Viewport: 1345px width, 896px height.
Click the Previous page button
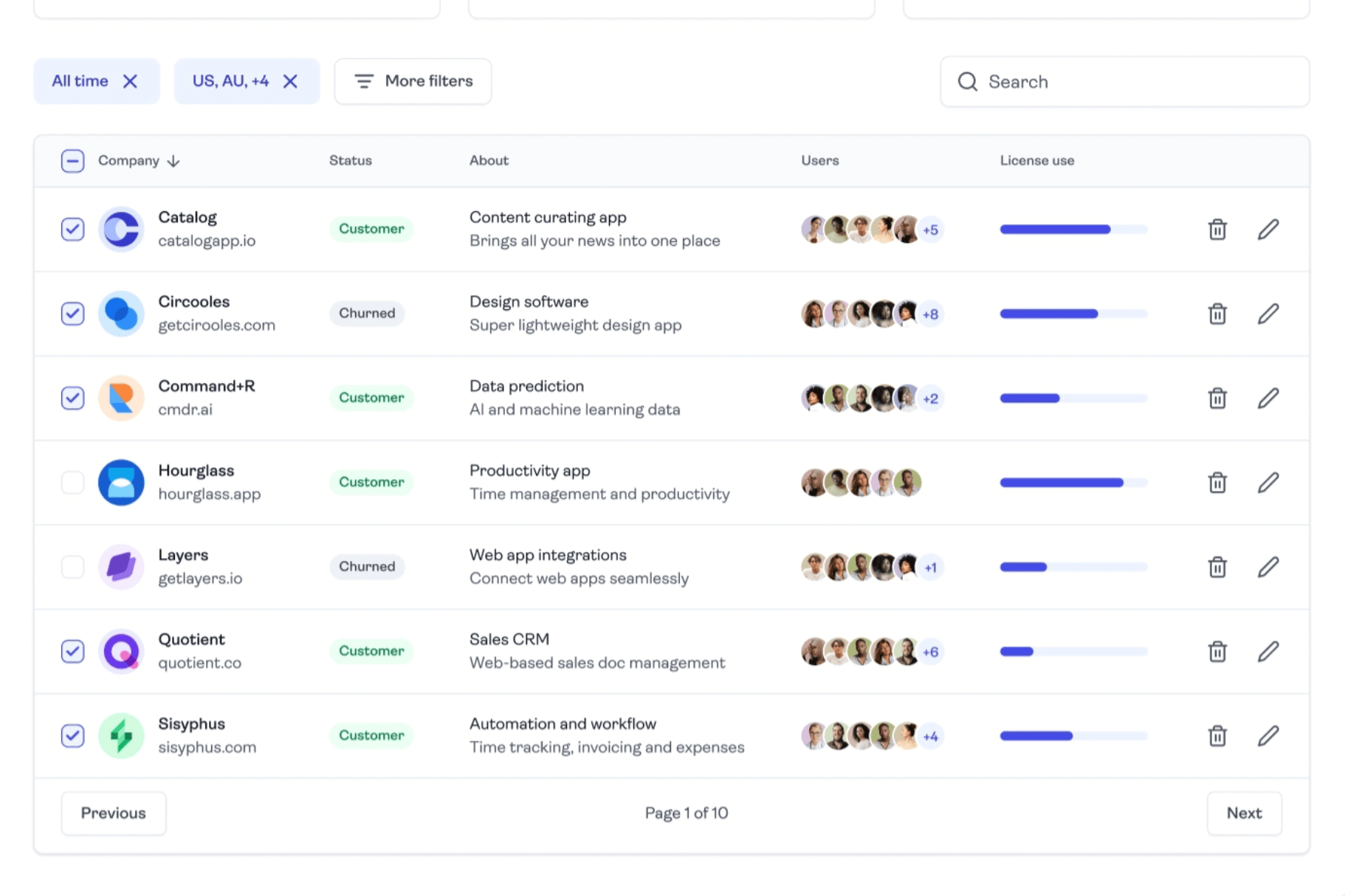click(x=114, y=813)
